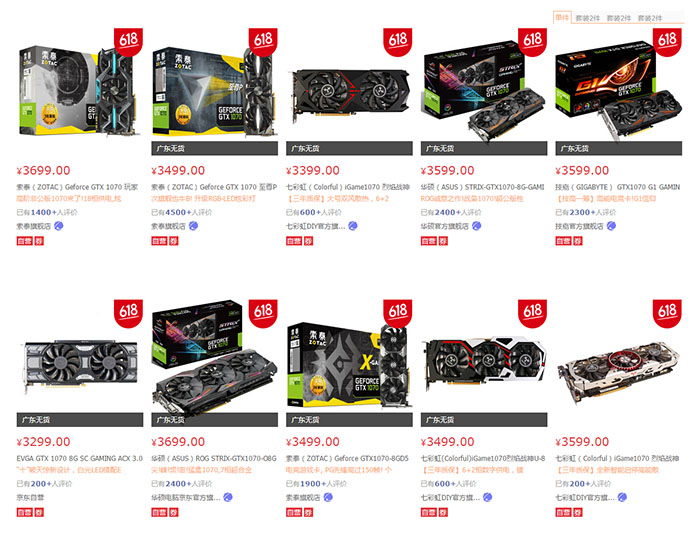Visit the 七彩虹DIY官方旗舰店 shop under ¥3399 listing

[x=316, y=226]
